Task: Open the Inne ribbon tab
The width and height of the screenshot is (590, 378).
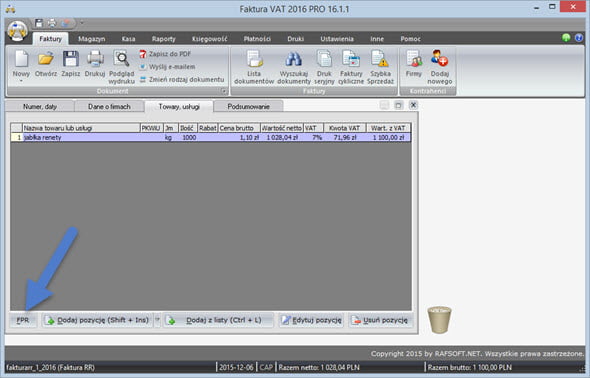Action: coord(377,39)
